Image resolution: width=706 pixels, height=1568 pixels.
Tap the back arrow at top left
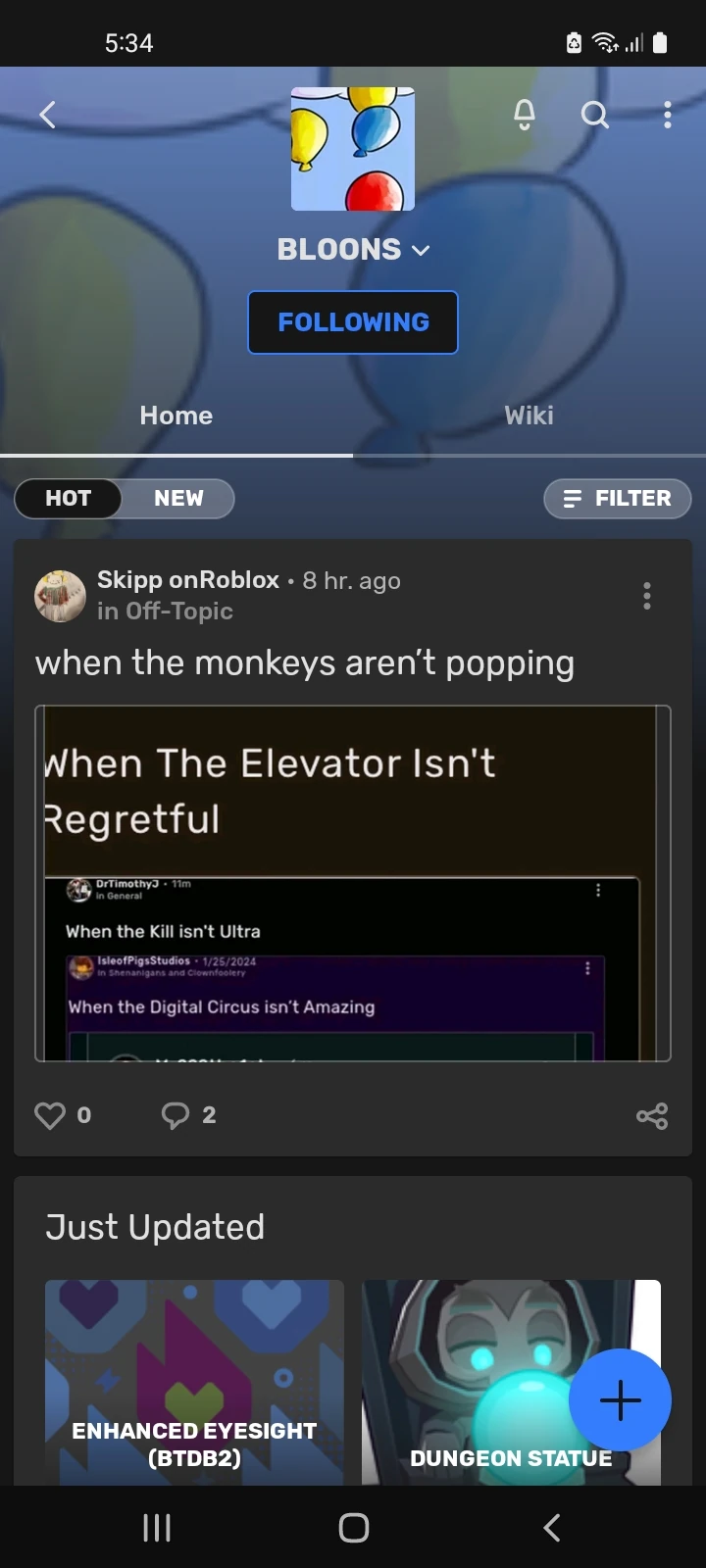[47, 115]
